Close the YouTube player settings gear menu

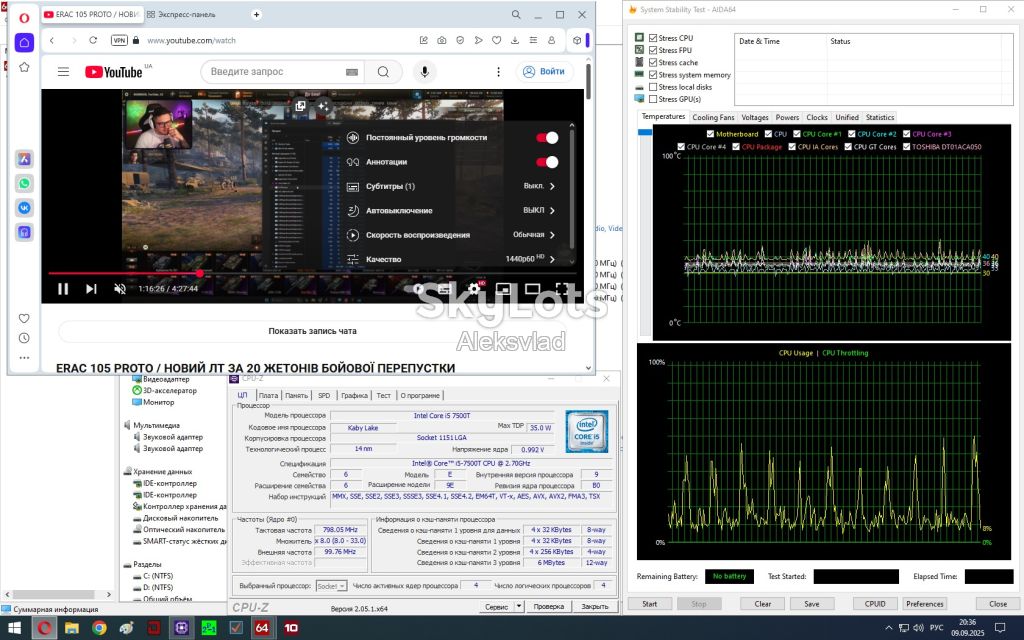click(473, 289)
